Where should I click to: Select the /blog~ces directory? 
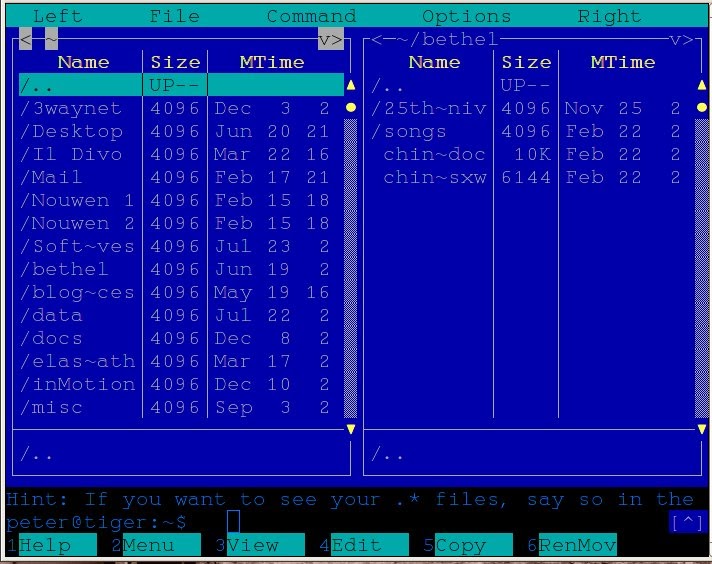(x=181, y=292)
